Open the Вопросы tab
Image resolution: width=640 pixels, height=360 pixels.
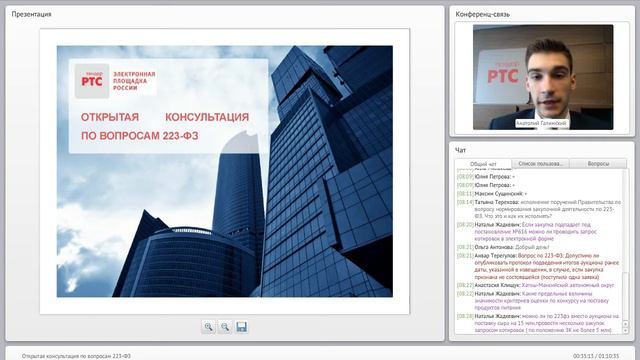(x=598, y=164)
